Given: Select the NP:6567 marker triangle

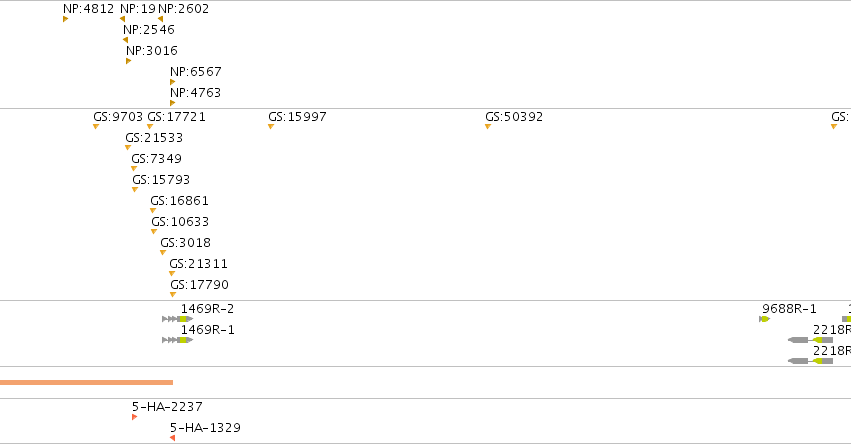Looking at the screenshot, I should click(172, 82).
